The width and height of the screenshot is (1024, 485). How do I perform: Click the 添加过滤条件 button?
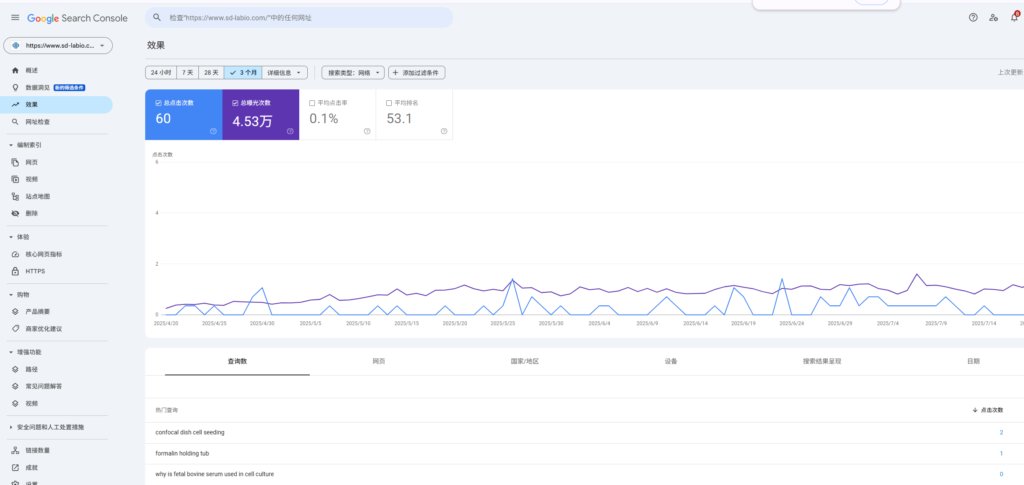418,72
